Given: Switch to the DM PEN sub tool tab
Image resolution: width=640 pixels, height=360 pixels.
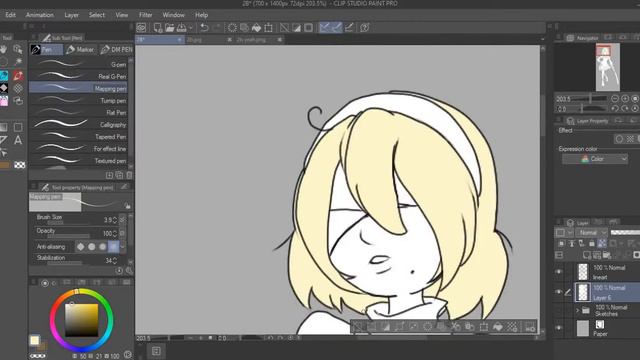Looking at the screenshot, I should point(117,49).
